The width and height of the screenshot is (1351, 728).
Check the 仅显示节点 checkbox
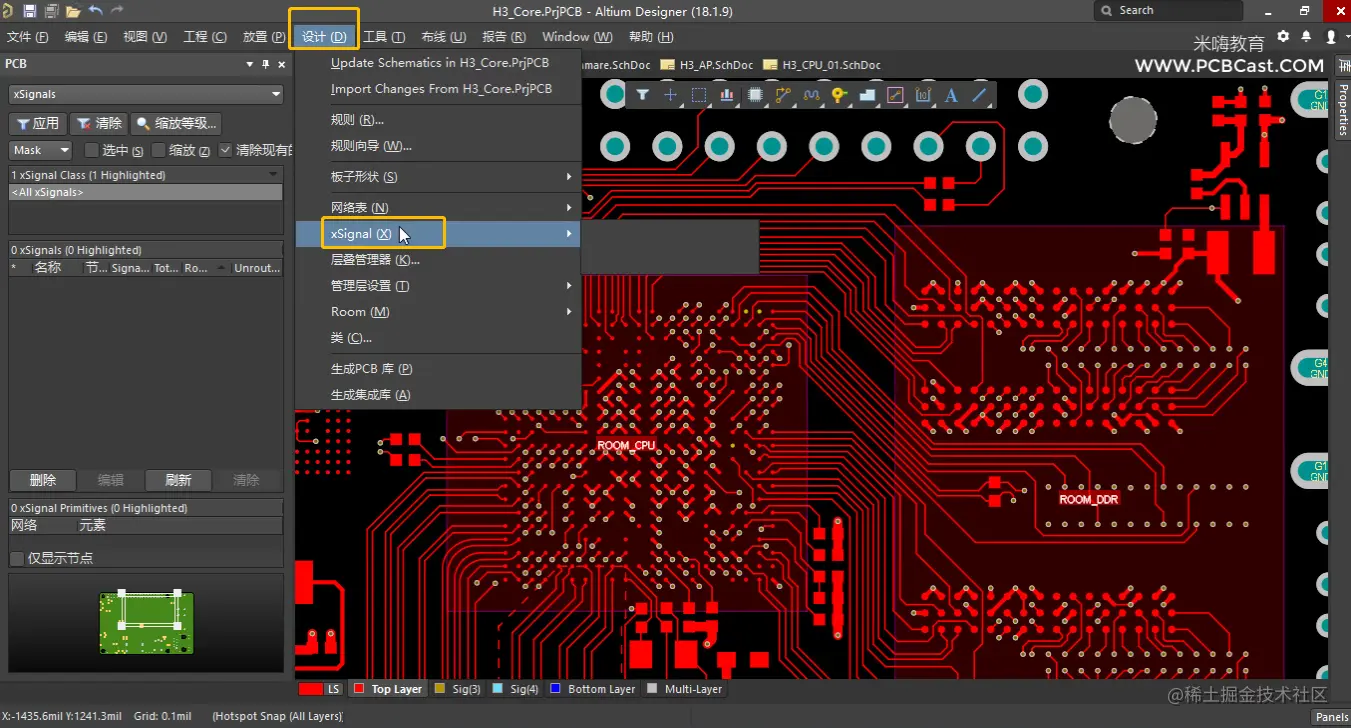[x=17, y=558]
